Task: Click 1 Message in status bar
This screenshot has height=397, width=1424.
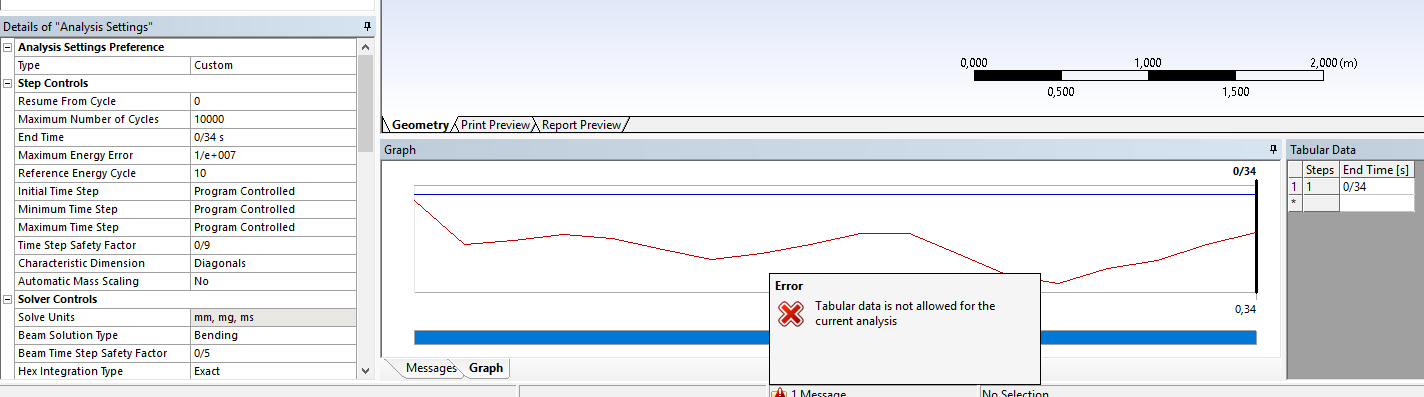Action: pyautogui.click(x=818, y=393)
